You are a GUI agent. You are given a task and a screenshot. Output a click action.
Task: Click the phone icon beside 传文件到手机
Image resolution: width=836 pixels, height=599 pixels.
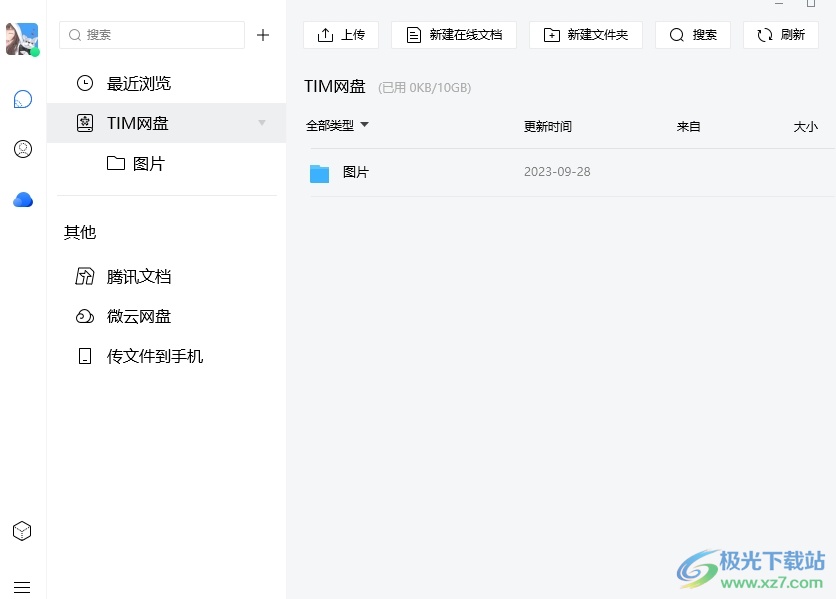click(x=85, y=356)
